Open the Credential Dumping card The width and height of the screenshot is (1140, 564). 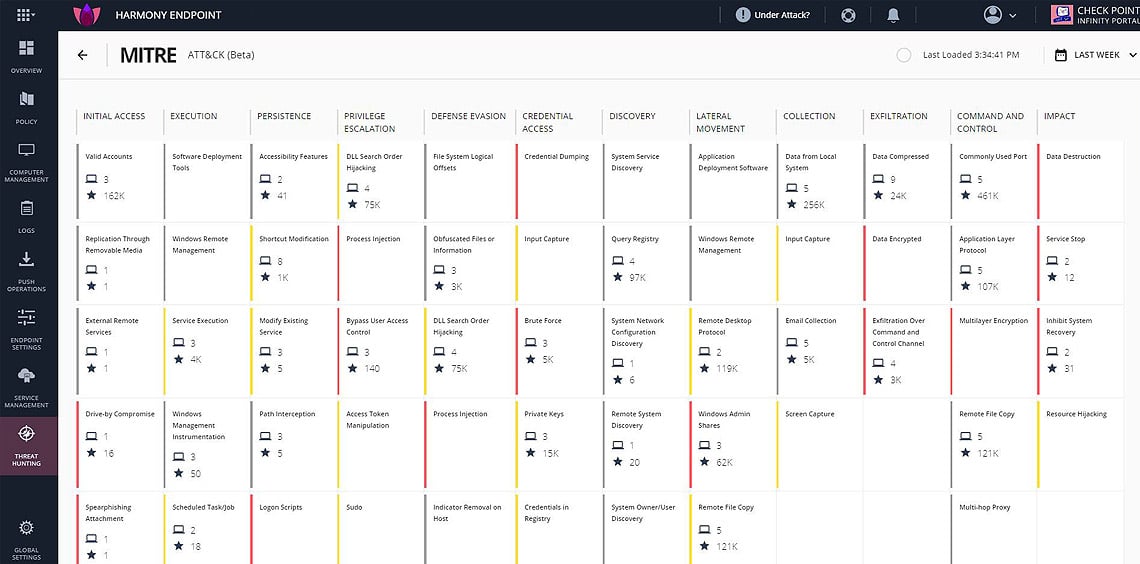[558, 181]
